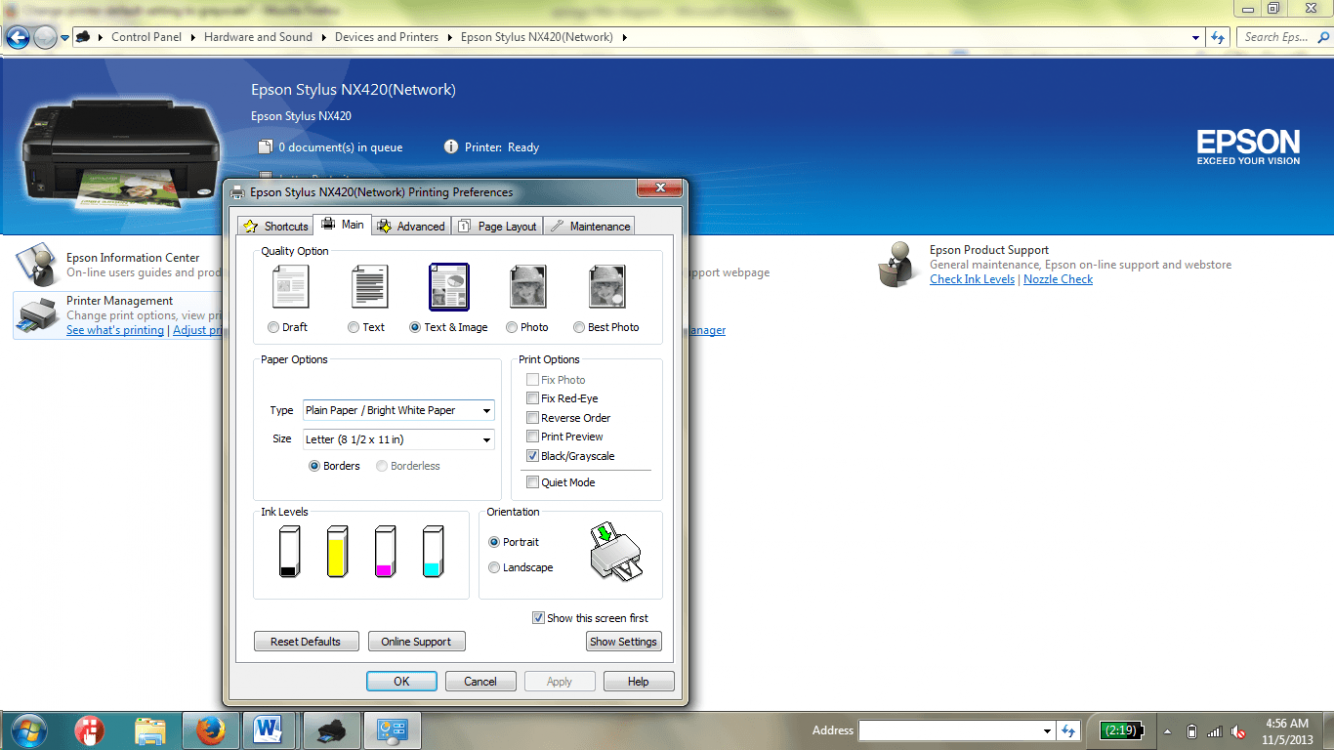Viewport: 1334px width, 750px height.
Task: Click the documents in queue icon
Action: [265, 147]
